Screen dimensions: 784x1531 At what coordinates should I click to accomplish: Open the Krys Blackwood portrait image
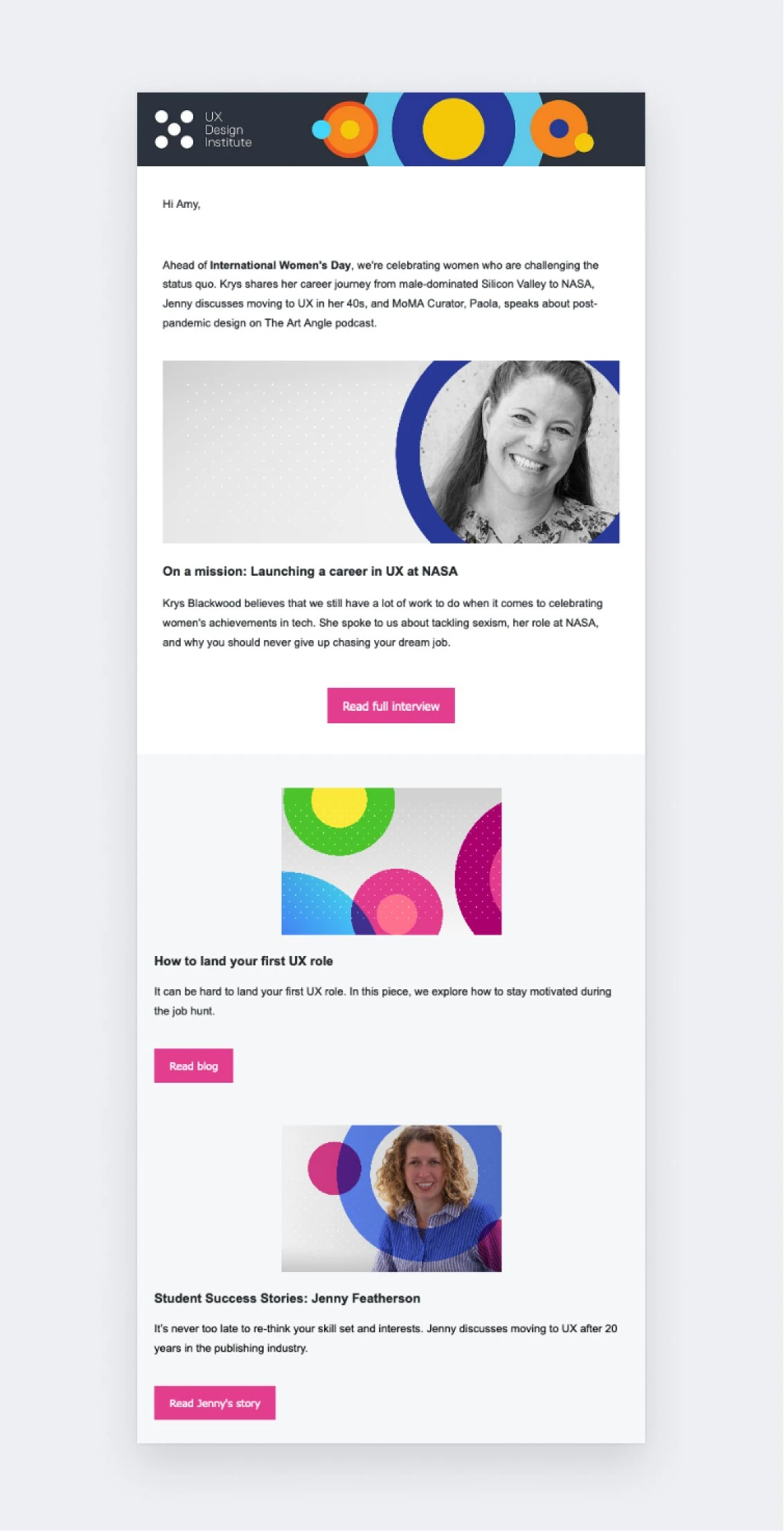click(391, 452)
